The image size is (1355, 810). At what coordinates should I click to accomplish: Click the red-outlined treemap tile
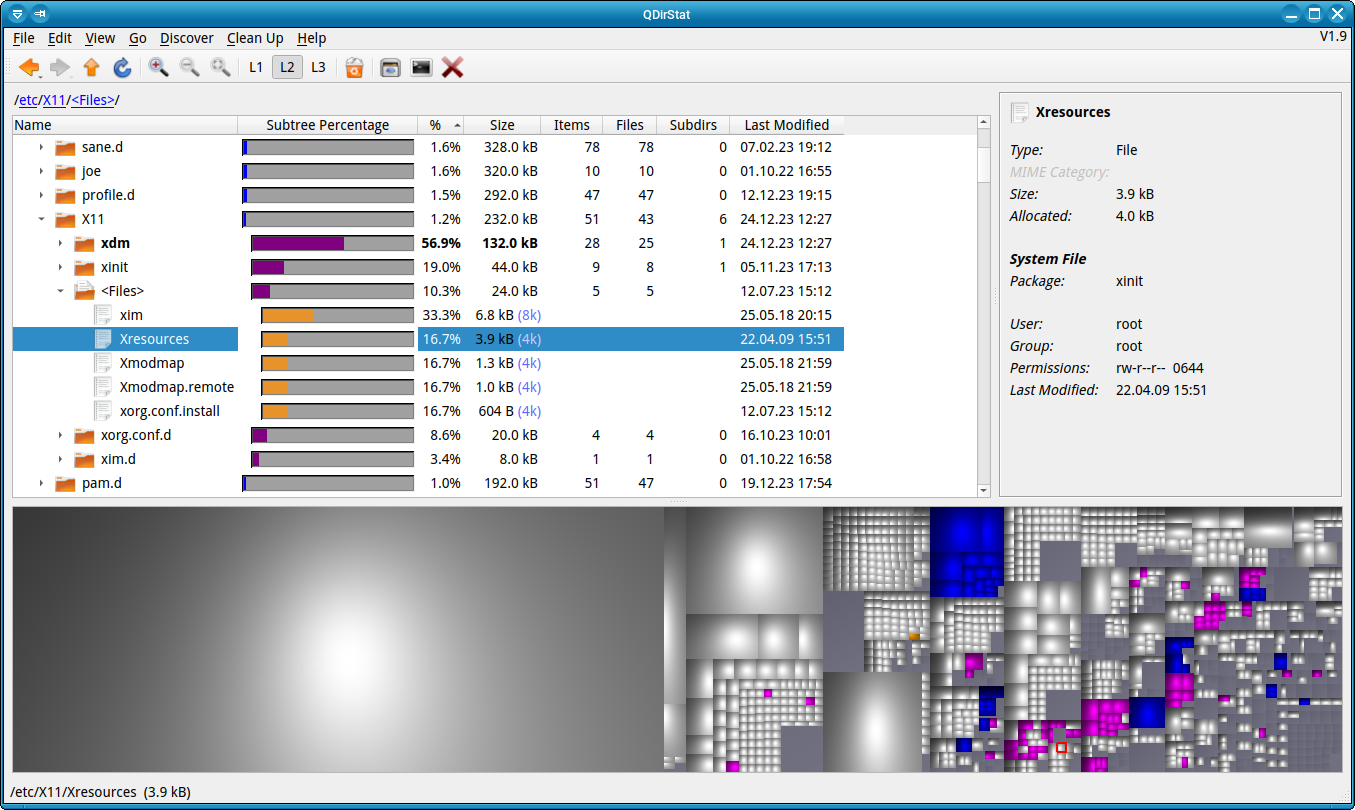click(x=1061, y=747)
